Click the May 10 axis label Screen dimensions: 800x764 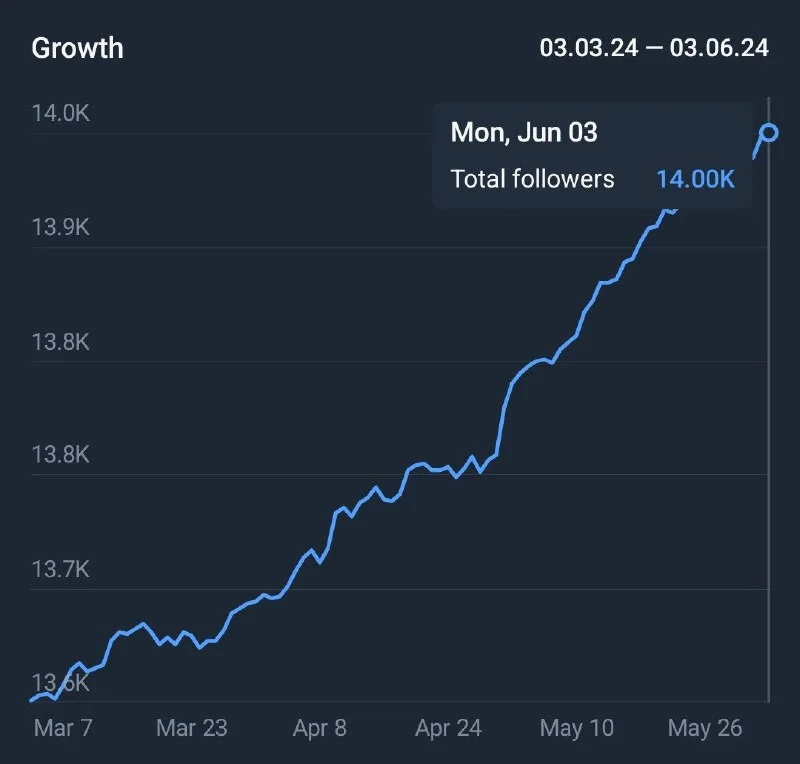pos(577,727)
